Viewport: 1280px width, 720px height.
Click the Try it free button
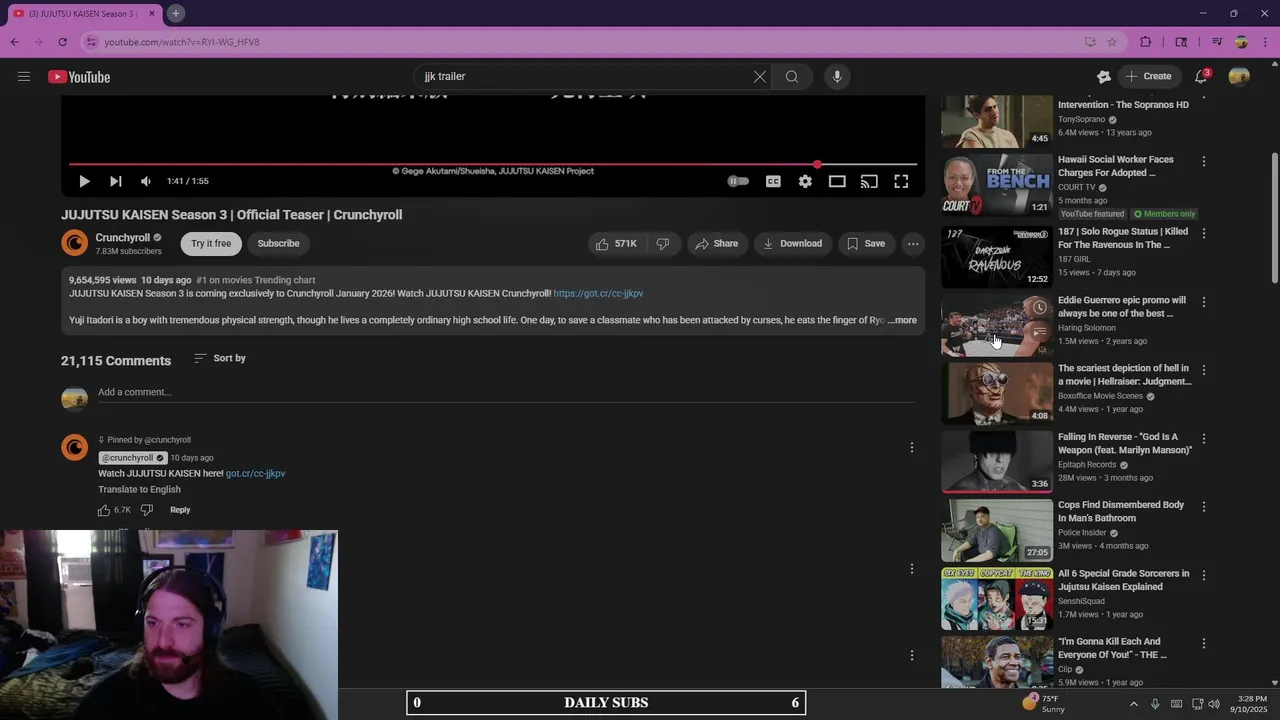211,243
